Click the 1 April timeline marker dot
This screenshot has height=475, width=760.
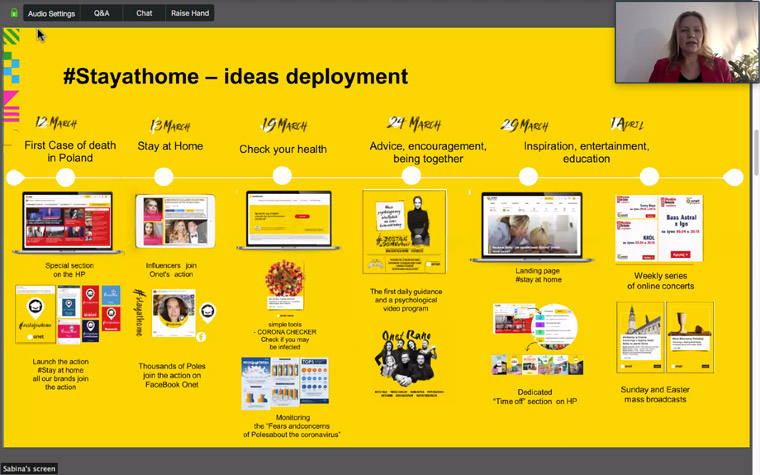(649, 176)
